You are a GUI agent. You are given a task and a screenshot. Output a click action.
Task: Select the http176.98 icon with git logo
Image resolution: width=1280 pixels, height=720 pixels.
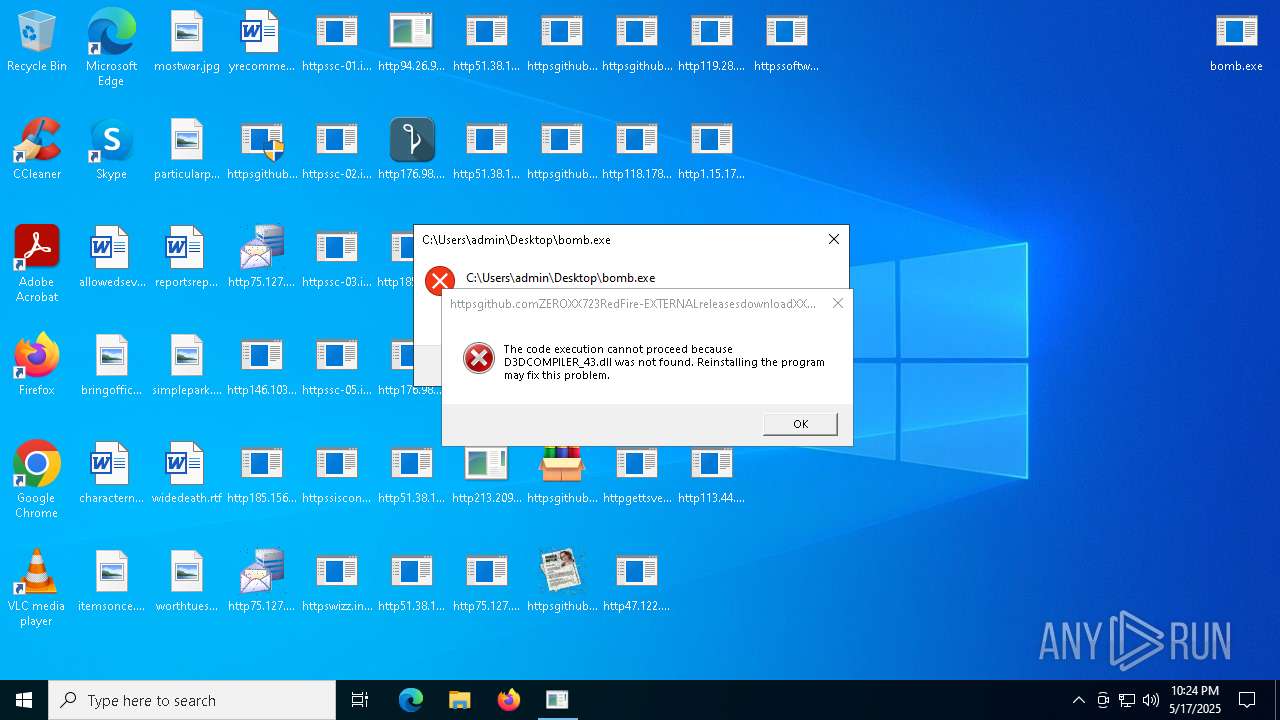[412, 150]
